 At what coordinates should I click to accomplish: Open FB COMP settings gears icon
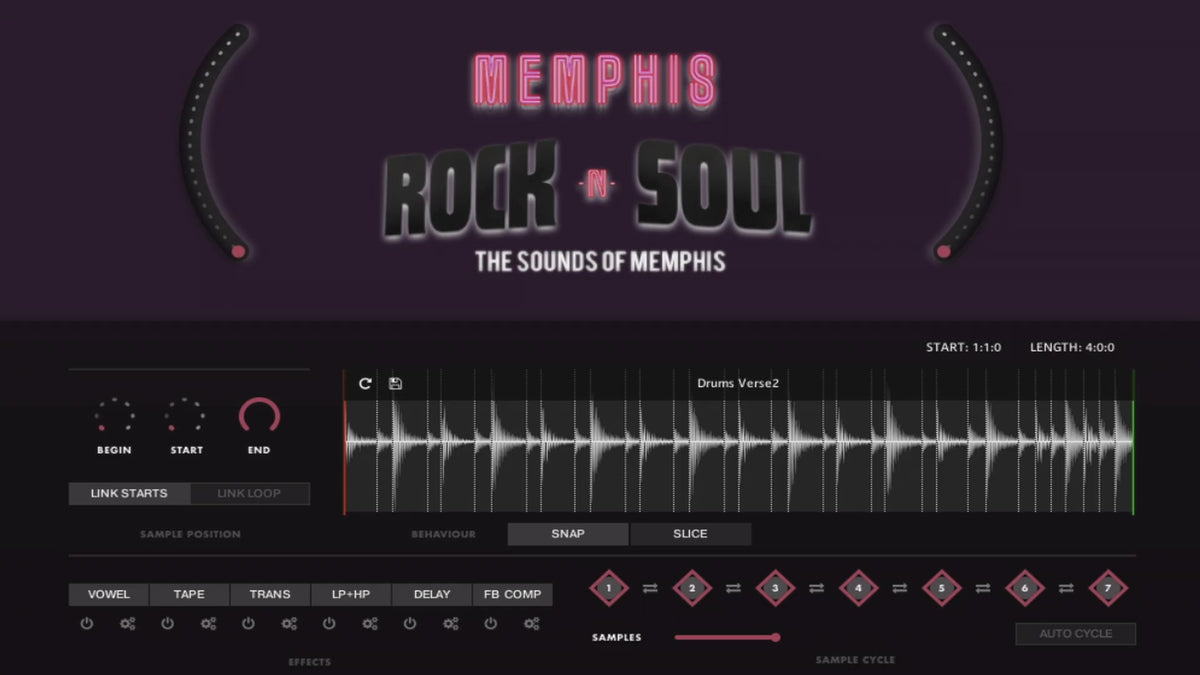(x=531, y=624)
